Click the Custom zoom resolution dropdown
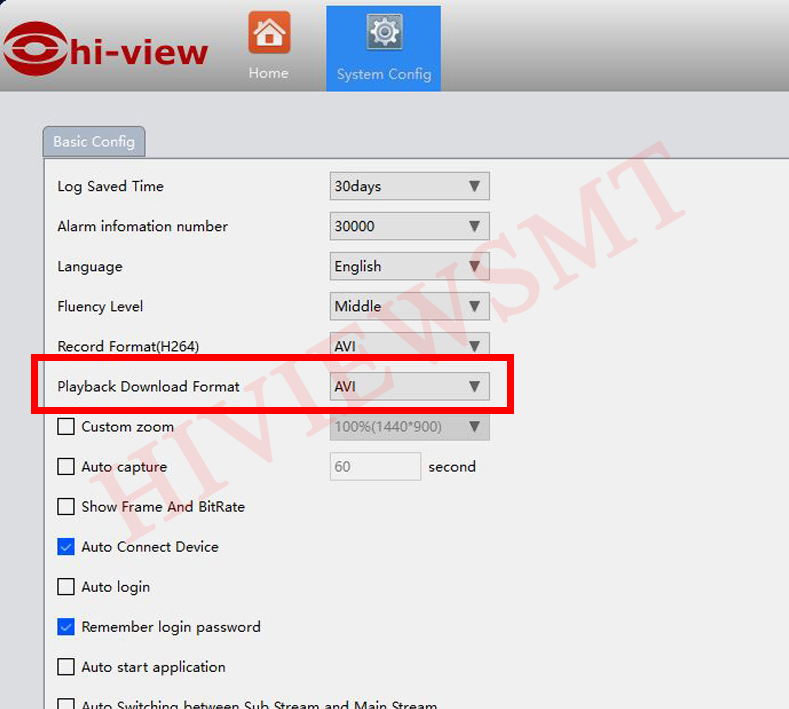The height and width of the screenshot is (709, 789). 409,426
